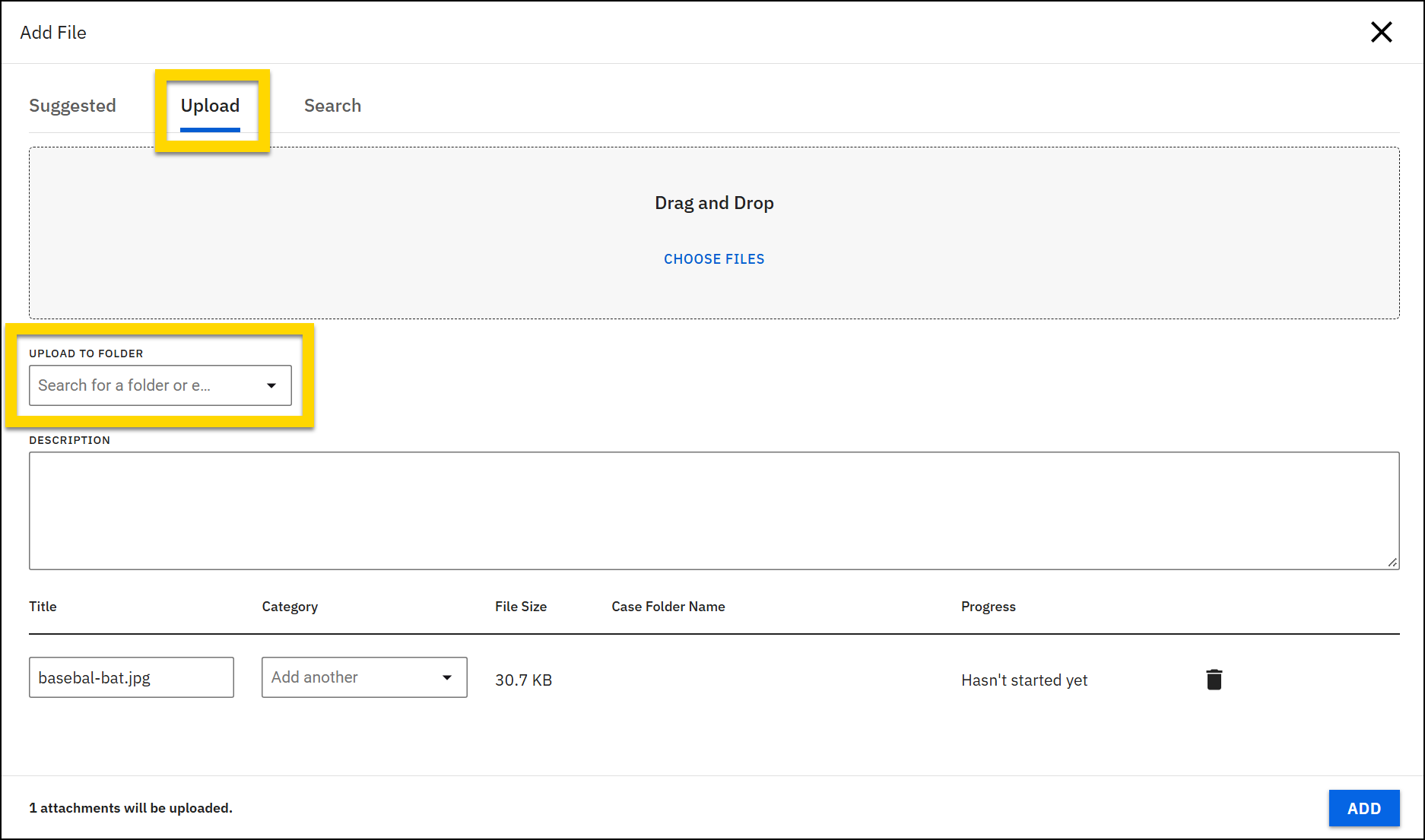Viewport: 1425px width, 840px height.
Task: Select the Upload tab
Action: click(210, 106)
